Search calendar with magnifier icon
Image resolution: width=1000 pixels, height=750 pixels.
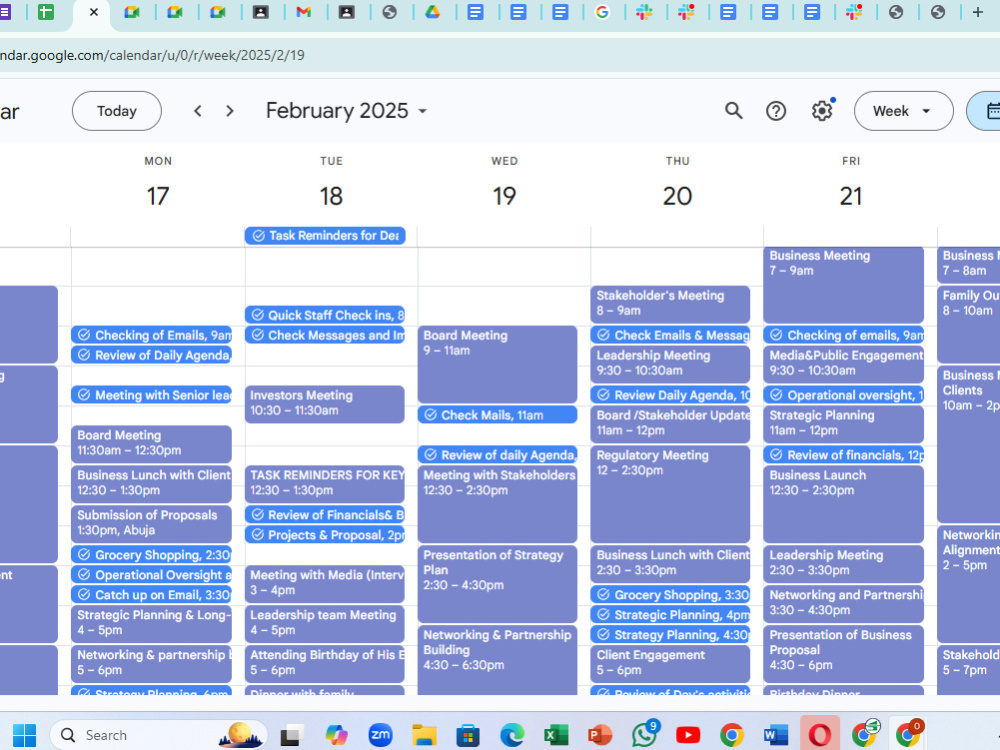pyautogui.click(x=733, y=111)
